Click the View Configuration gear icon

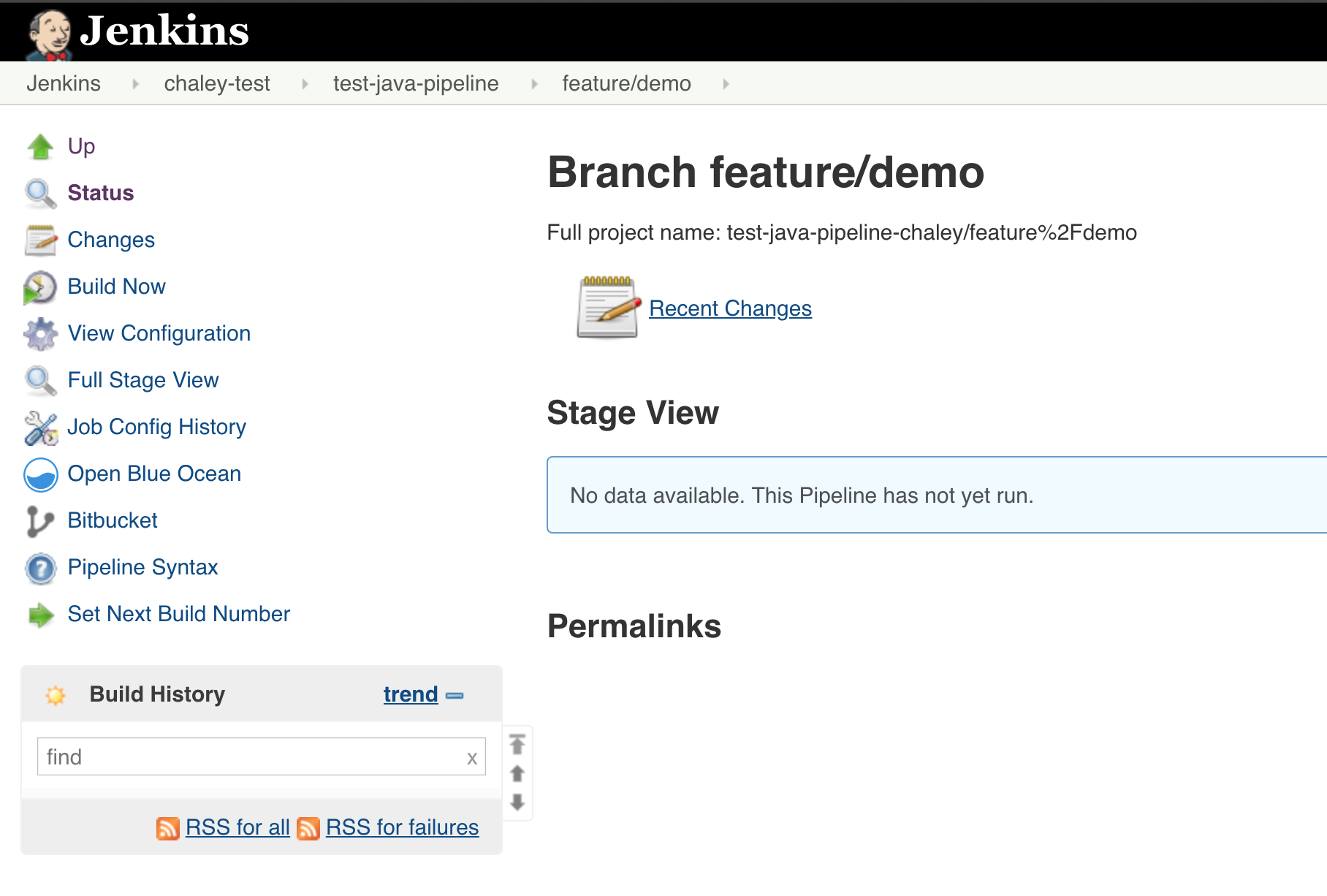(x=40, y=334)
